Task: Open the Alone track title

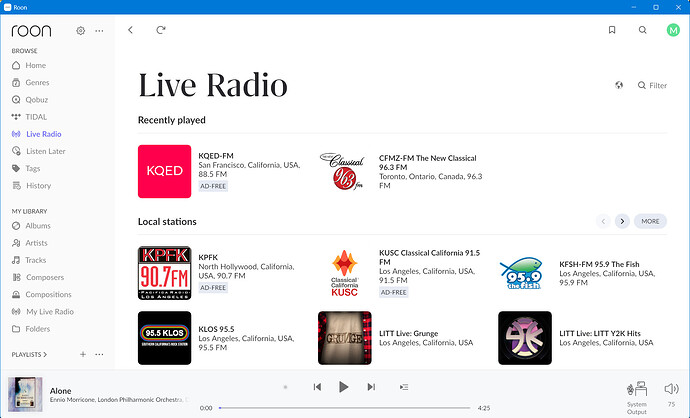Action: 61,391
